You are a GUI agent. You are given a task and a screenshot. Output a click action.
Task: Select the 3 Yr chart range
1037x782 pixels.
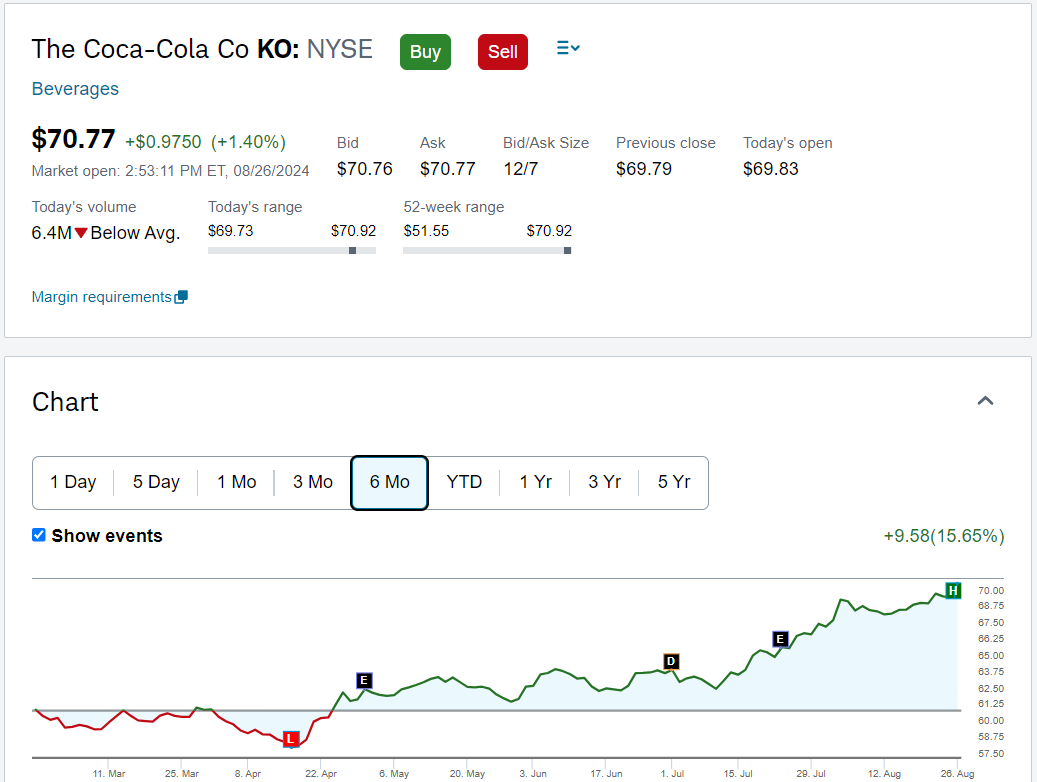(604, 482)
